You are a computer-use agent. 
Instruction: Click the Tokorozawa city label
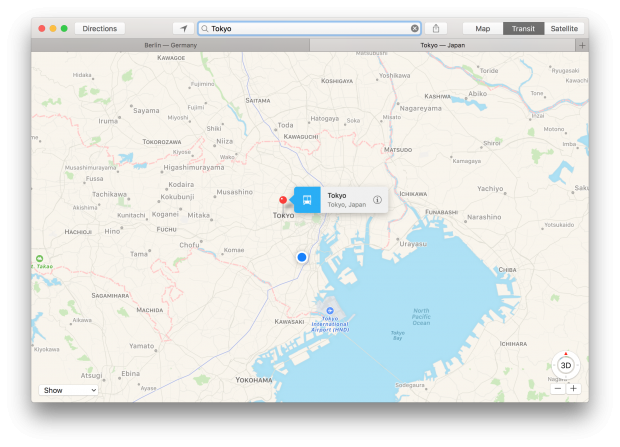coord(162,142)
